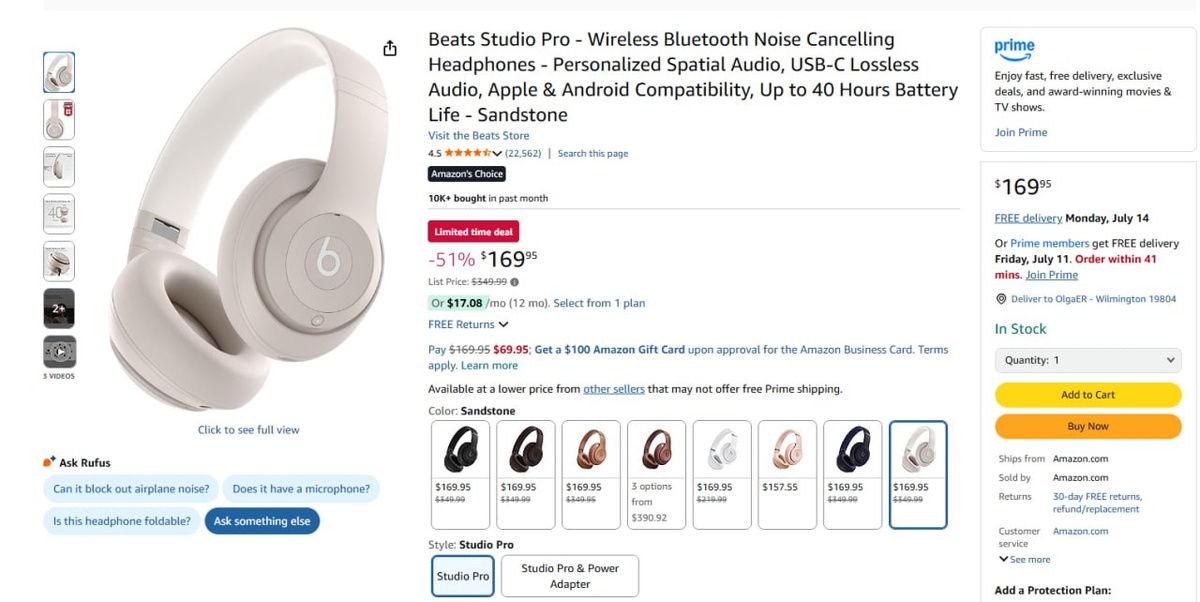Click the Prime logo
This screenshot has height=602, width=1200.
(1014, 47)
